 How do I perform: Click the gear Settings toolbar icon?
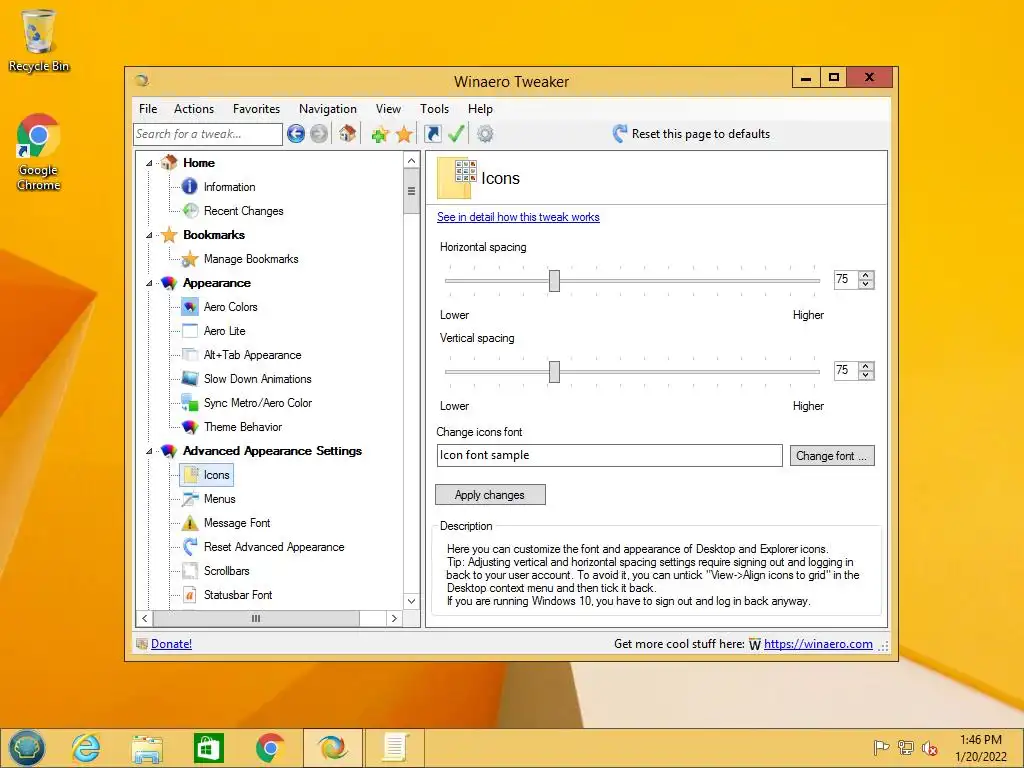485,134
